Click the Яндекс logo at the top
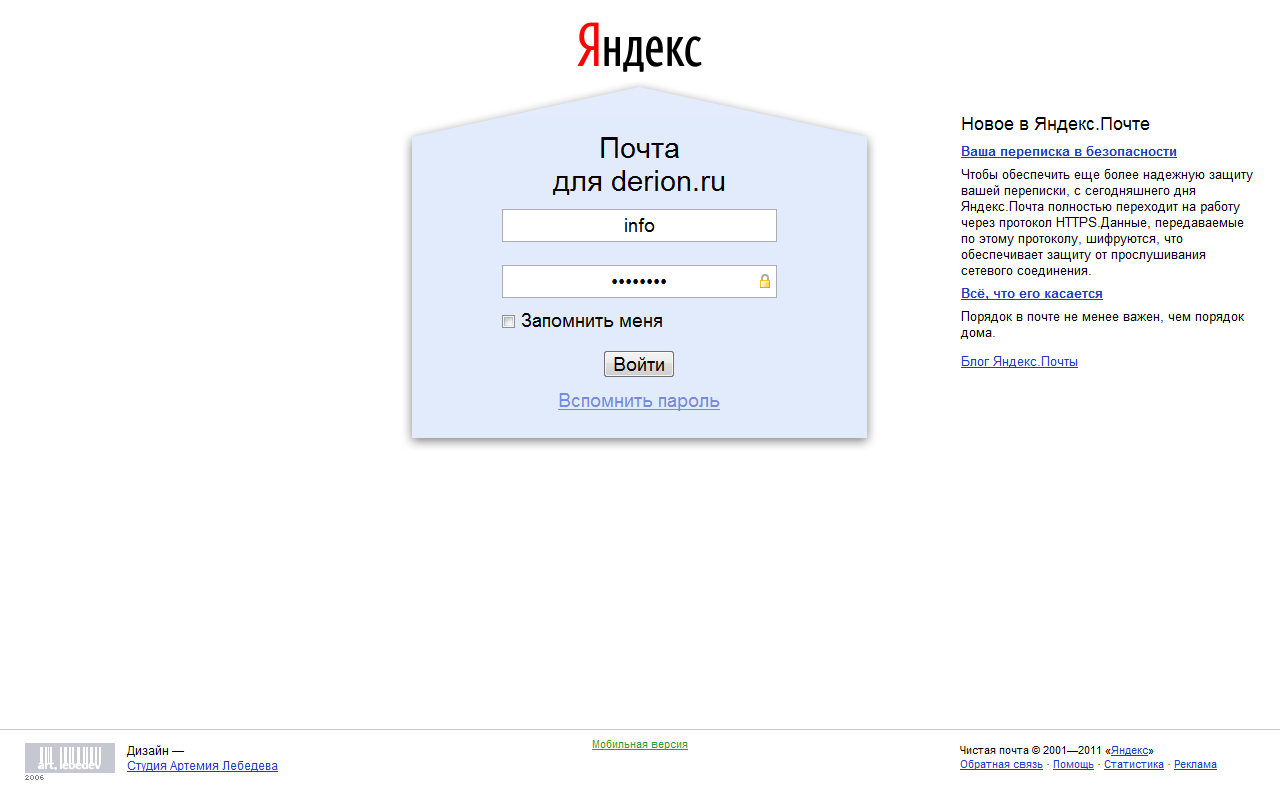This screenshot has height=800, width=1280. (639, 47)
